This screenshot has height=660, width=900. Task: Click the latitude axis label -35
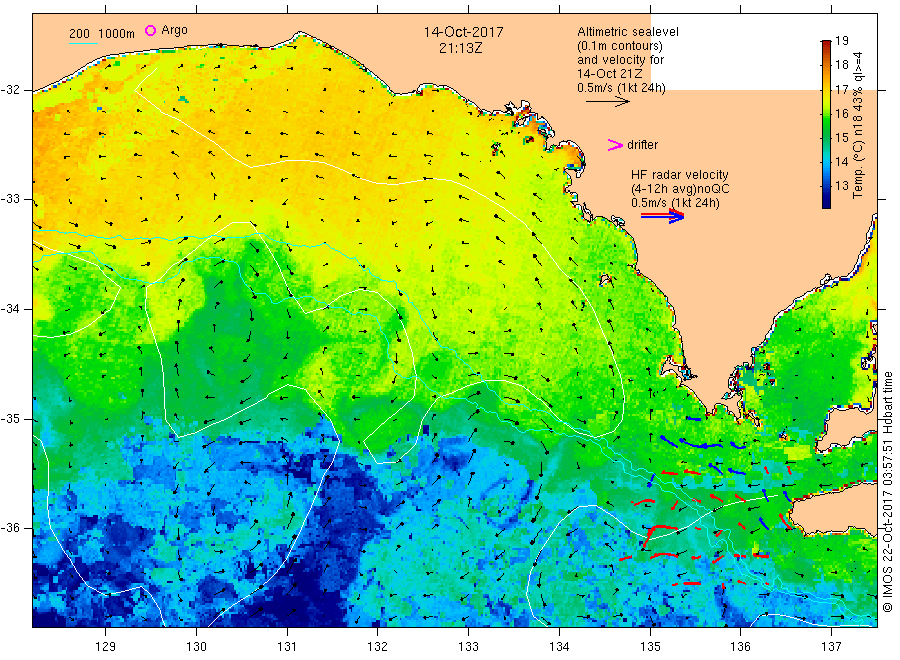pos(11,418)
